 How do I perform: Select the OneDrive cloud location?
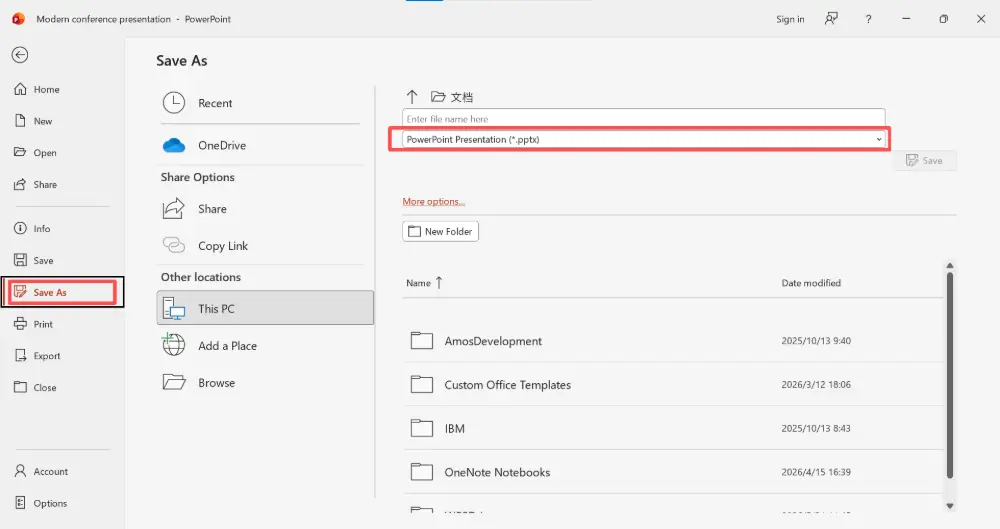coord(265,145)
